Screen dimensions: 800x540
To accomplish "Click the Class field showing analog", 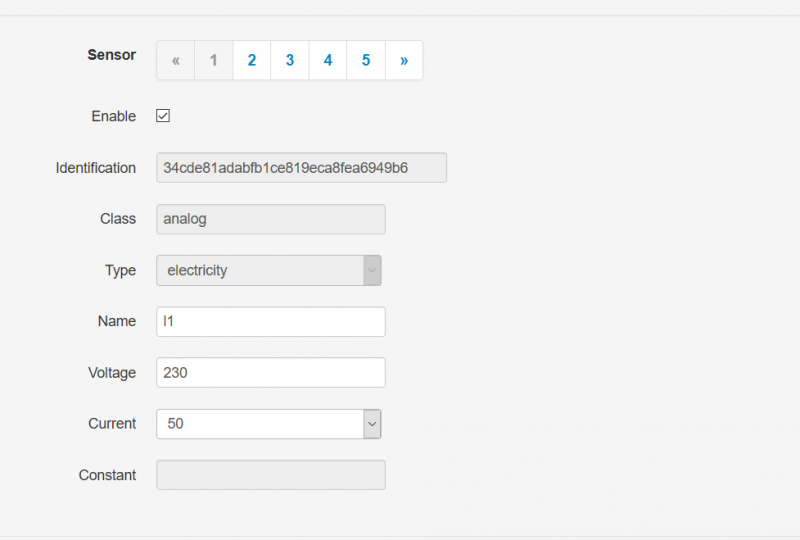I will [x=271, y=219].
